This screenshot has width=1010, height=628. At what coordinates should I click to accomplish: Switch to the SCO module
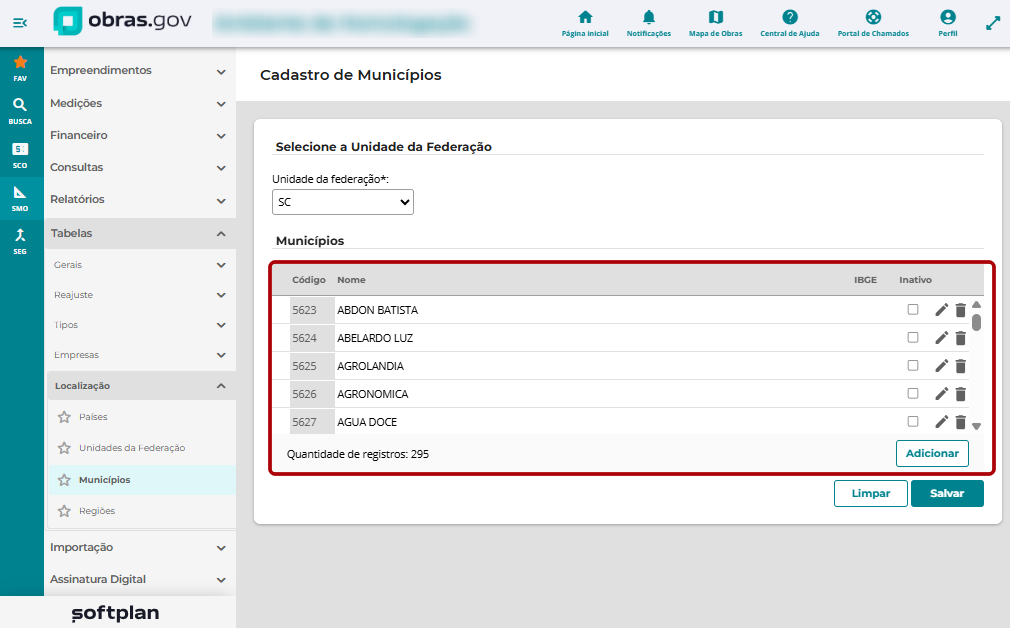pyautogui.click(x=20, y=155)
